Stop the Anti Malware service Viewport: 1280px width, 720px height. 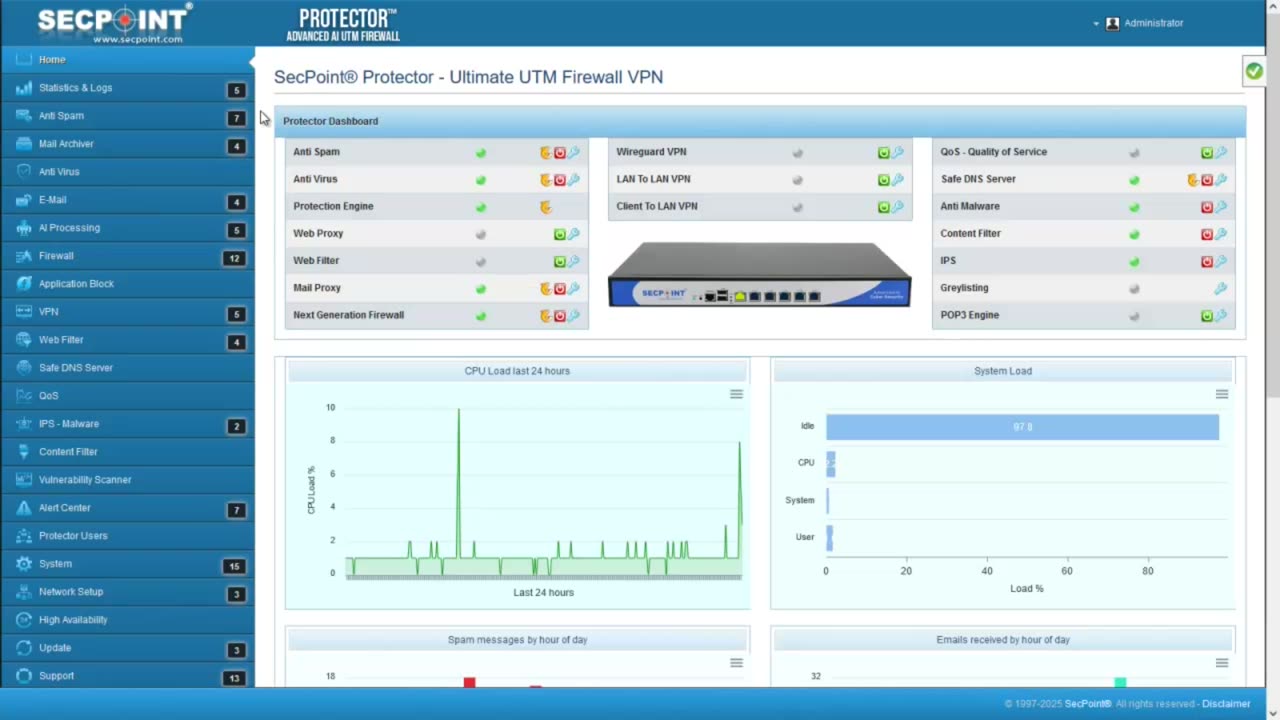1207,207
